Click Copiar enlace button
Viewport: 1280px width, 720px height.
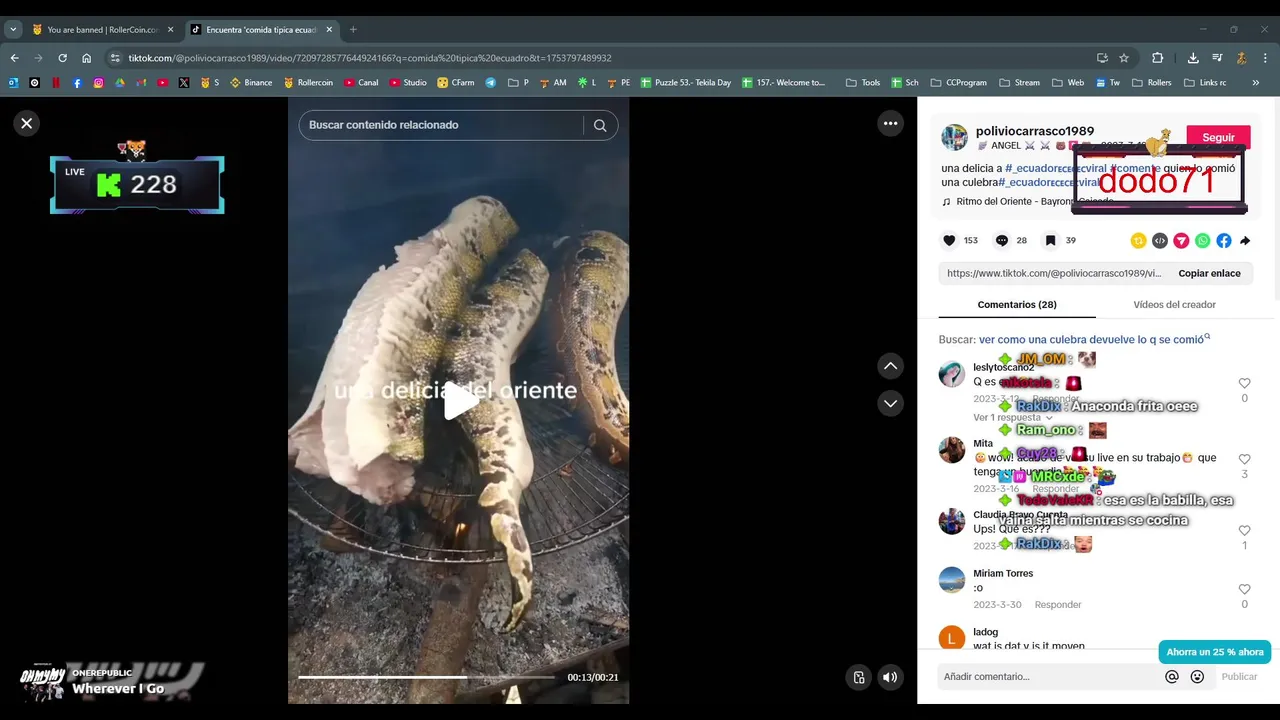1209,273
